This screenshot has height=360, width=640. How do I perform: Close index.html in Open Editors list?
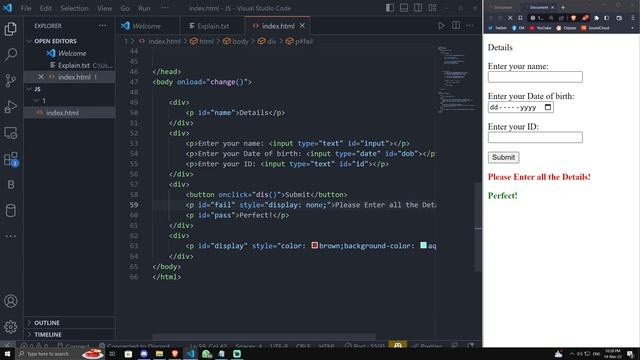point(41,77)
